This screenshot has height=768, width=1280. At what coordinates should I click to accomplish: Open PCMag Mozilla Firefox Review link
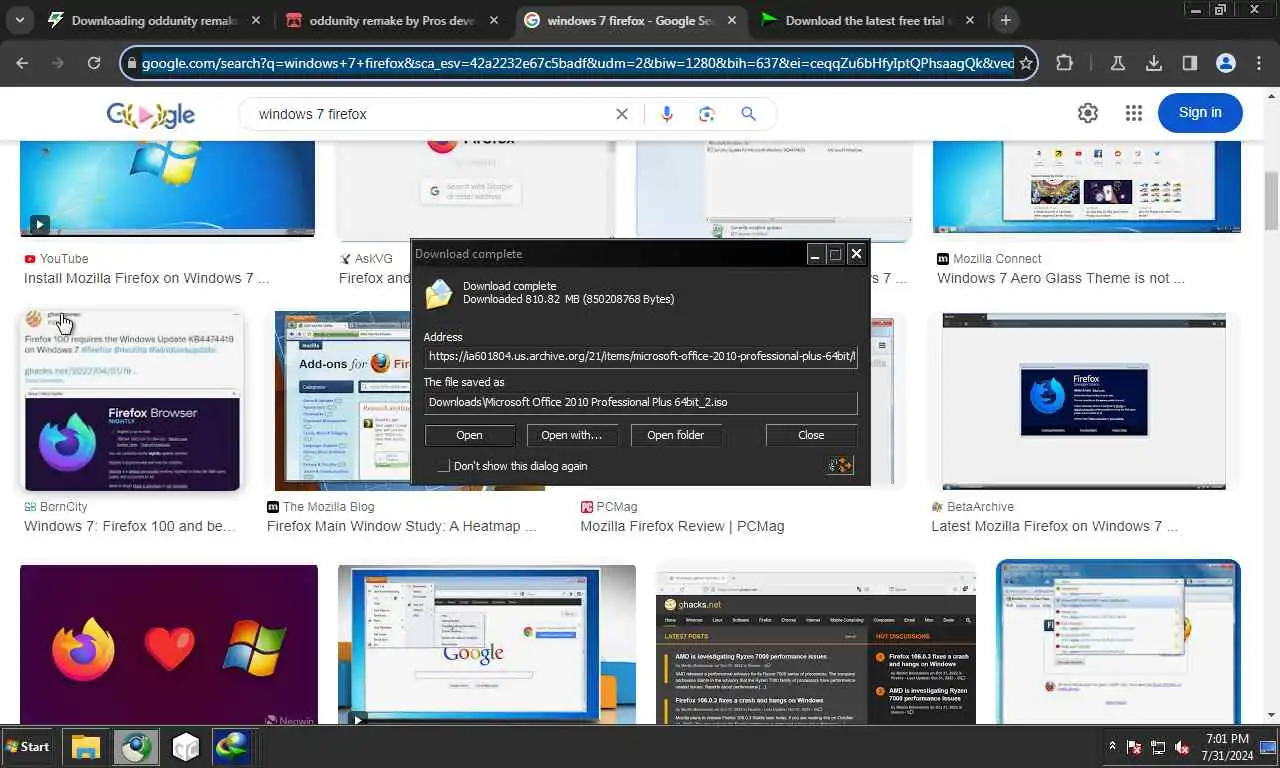pos(682,526)
